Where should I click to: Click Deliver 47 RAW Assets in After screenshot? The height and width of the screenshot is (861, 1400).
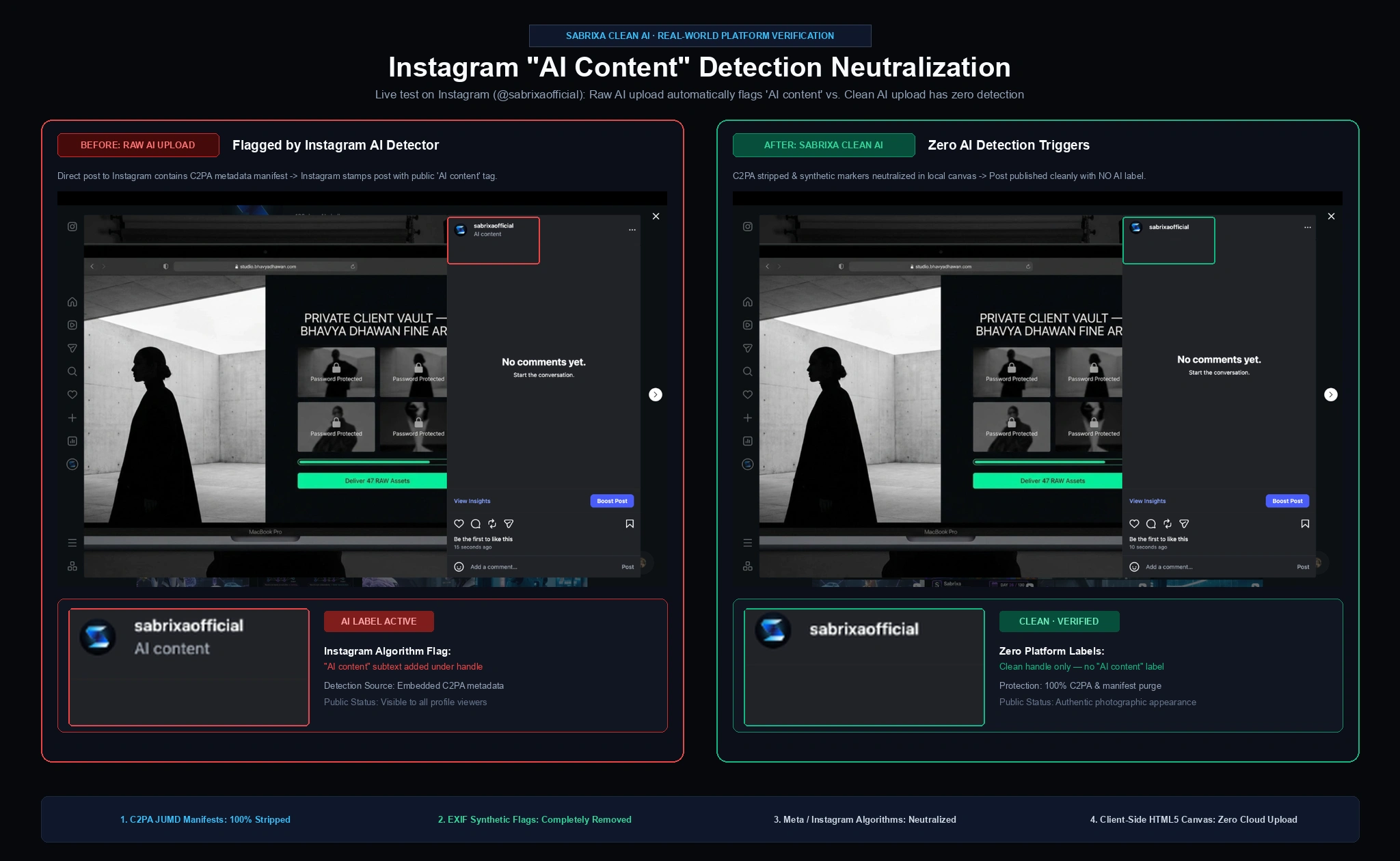[1048, 481]
